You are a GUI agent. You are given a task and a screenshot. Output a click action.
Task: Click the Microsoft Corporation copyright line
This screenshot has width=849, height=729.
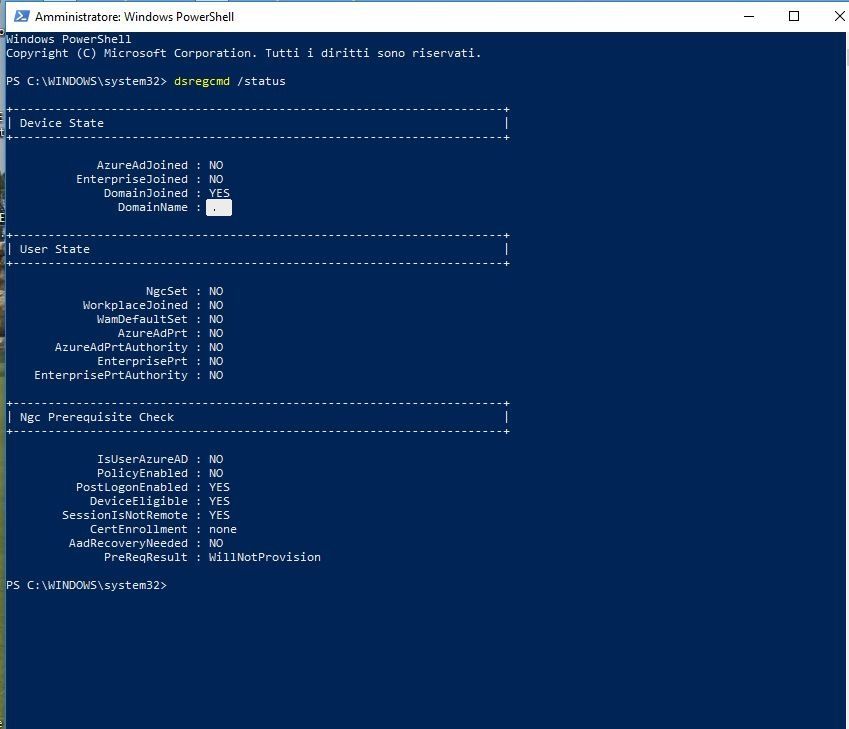pos(244,53)
